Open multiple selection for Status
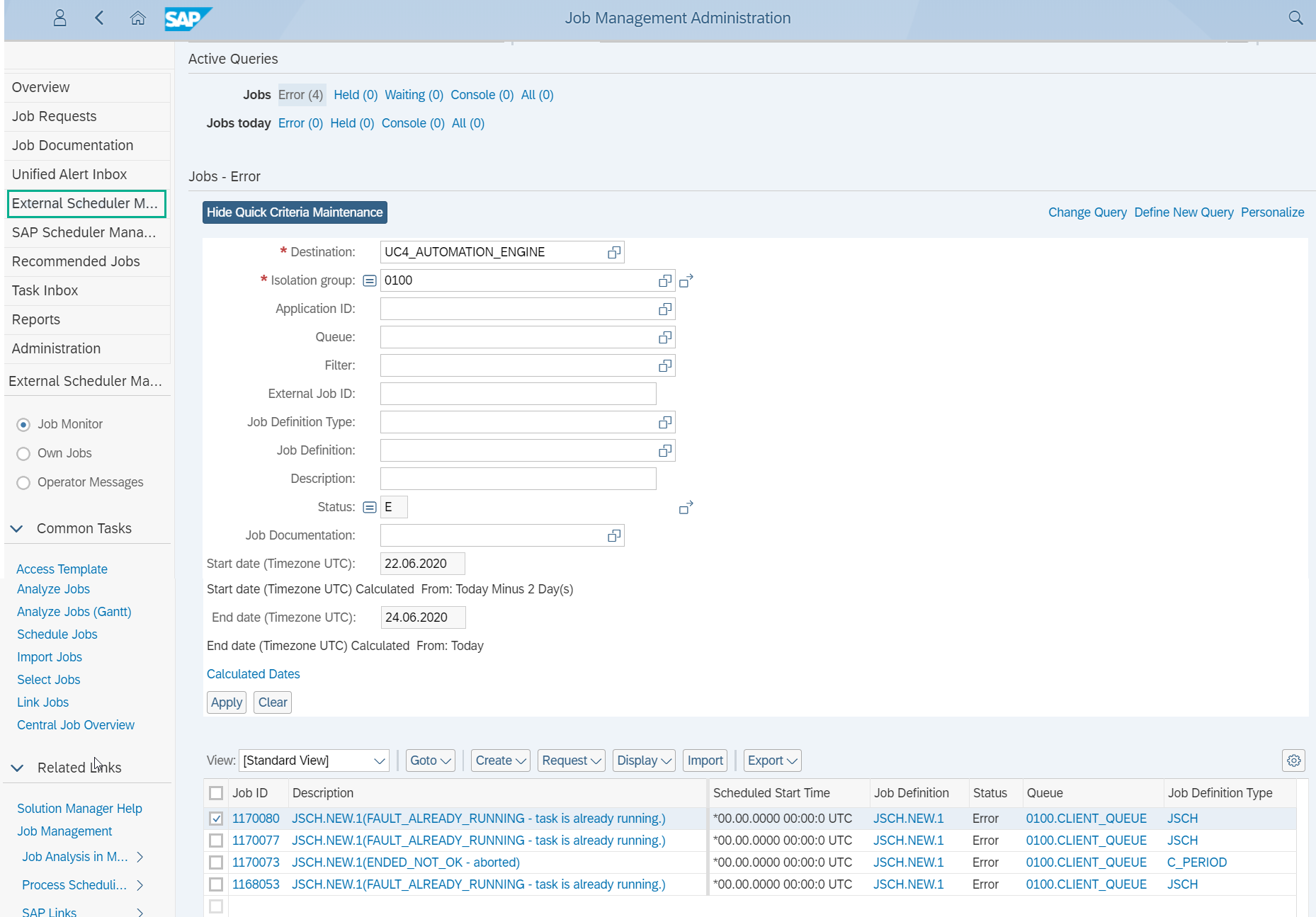The height and width of the screenshot is (917, 1316). tap(686, 507)
